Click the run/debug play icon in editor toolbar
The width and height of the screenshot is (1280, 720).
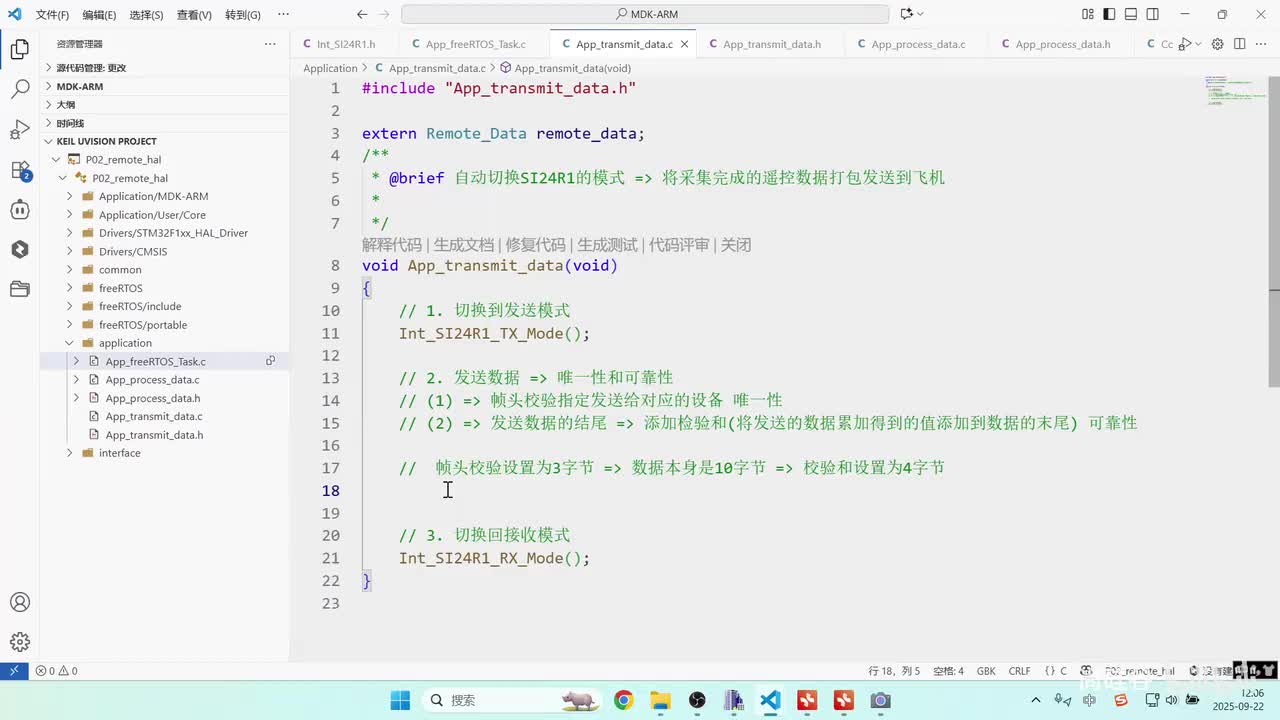pyautogui.click(x=1185, y=44)
